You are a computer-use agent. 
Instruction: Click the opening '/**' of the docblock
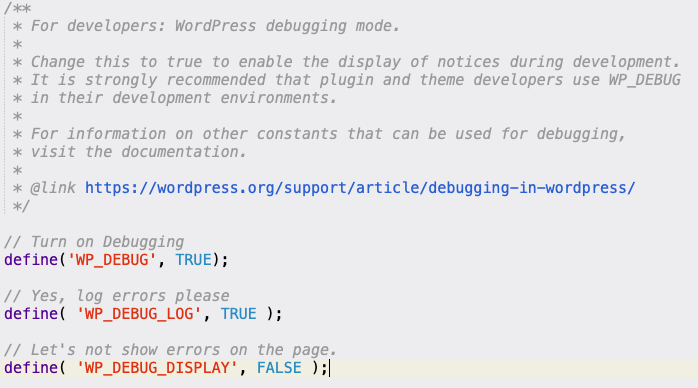tap(17, 8)
